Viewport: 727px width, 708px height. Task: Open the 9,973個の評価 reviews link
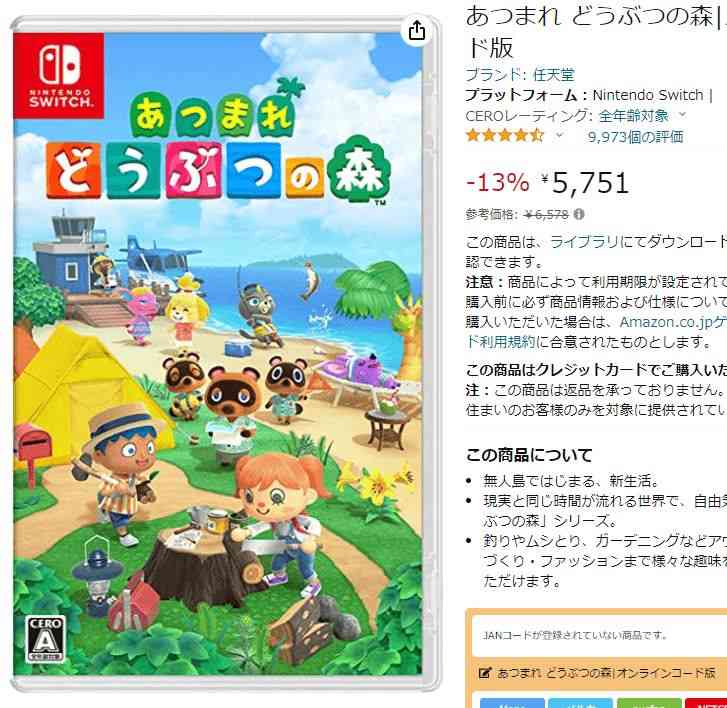(x=635, y=137)
